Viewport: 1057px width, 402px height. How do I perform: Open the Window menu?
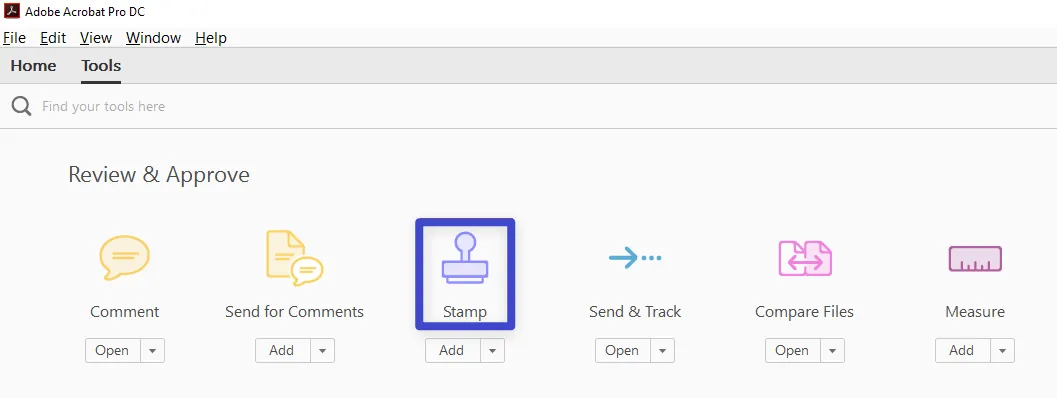click(x=153, y=38)
